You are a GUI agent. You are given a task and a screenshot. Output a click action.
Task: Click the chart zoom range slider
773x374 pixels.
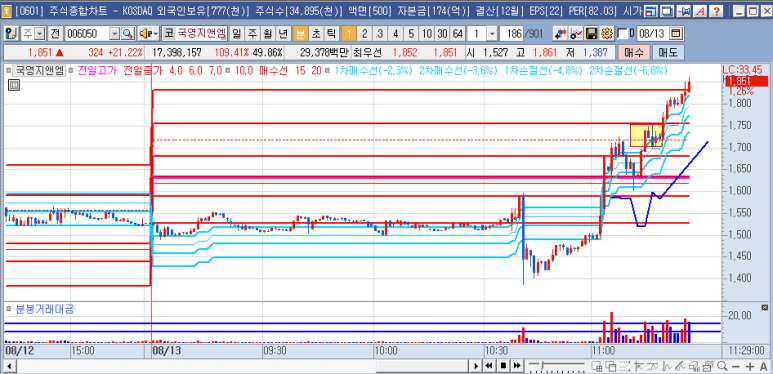(x=557, y=366)
